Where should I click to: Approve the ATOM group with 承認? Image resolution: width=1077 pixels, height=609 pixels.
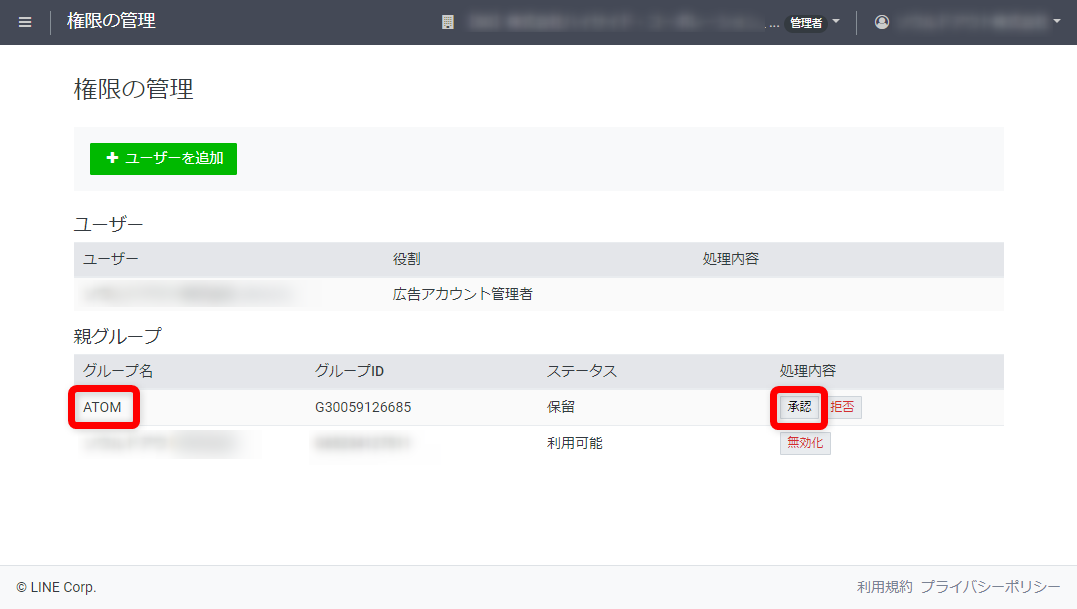tap(799, 407)
